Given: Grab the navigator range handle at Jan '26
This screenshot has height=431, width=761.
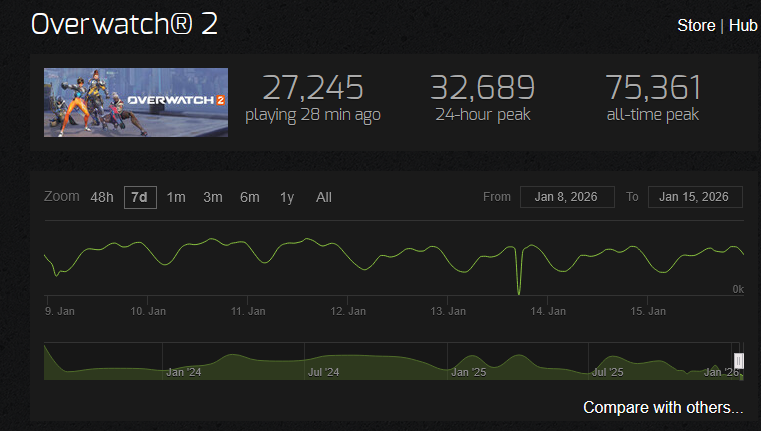Looking at the screenshot, I should tap(739, 361).
